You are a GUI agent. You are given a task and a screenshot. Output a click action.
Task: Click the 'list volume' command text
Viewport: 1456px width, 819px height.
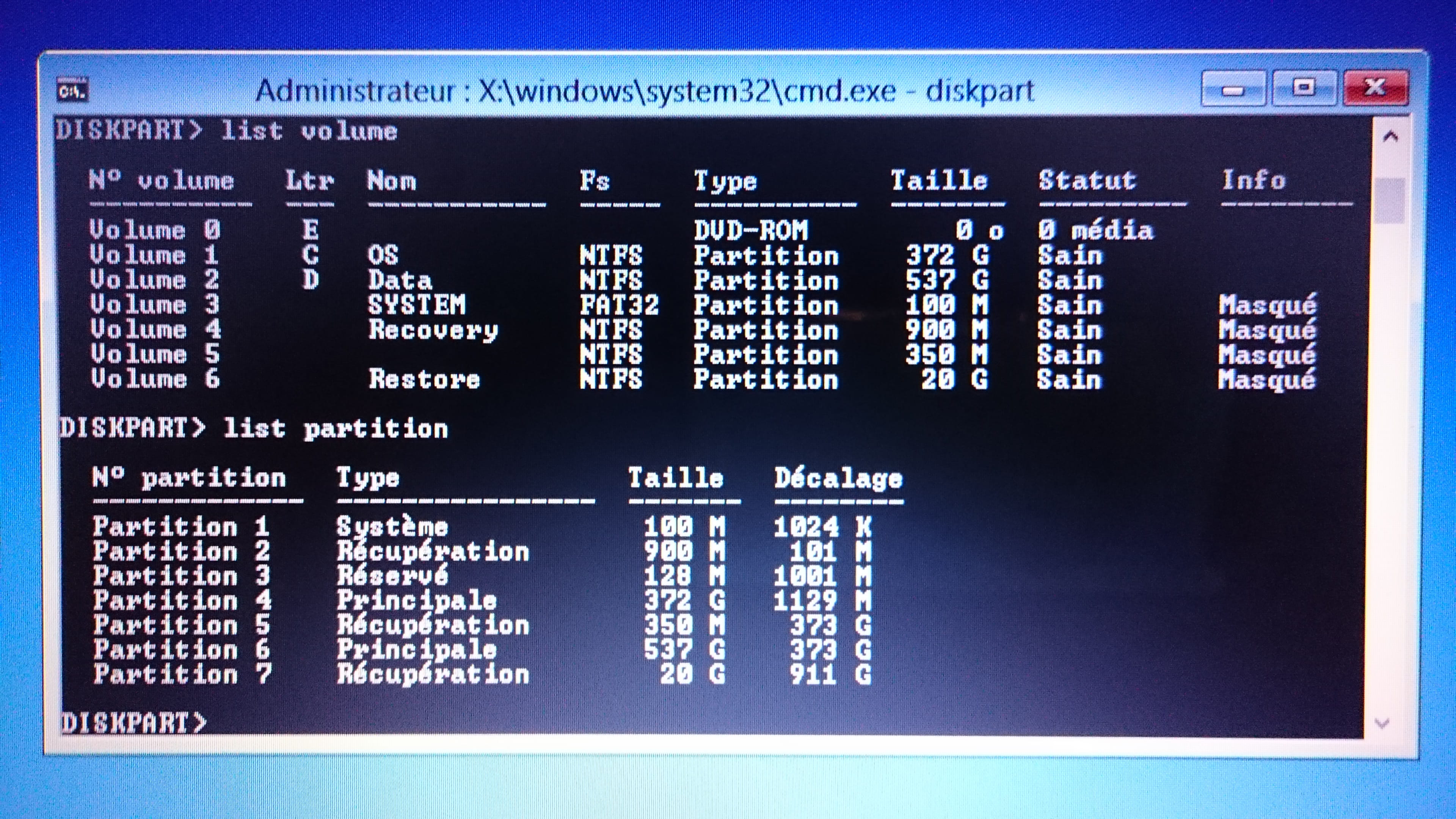[x=309, y=131]
